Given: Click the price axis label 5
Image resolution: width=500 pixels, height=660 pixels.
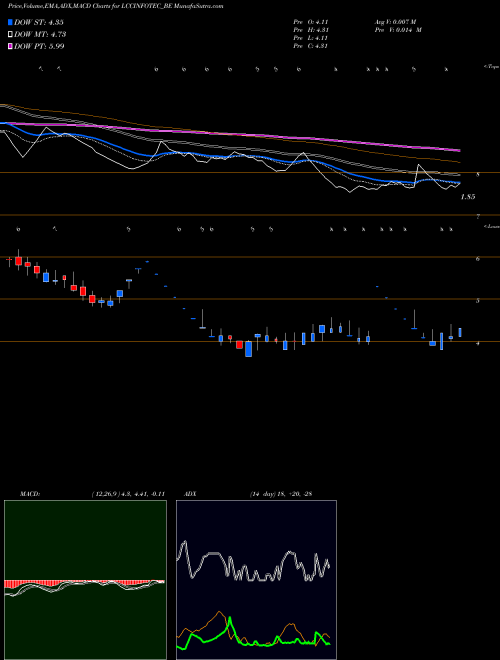Looking at the screenshot, I should pos(478,301).
